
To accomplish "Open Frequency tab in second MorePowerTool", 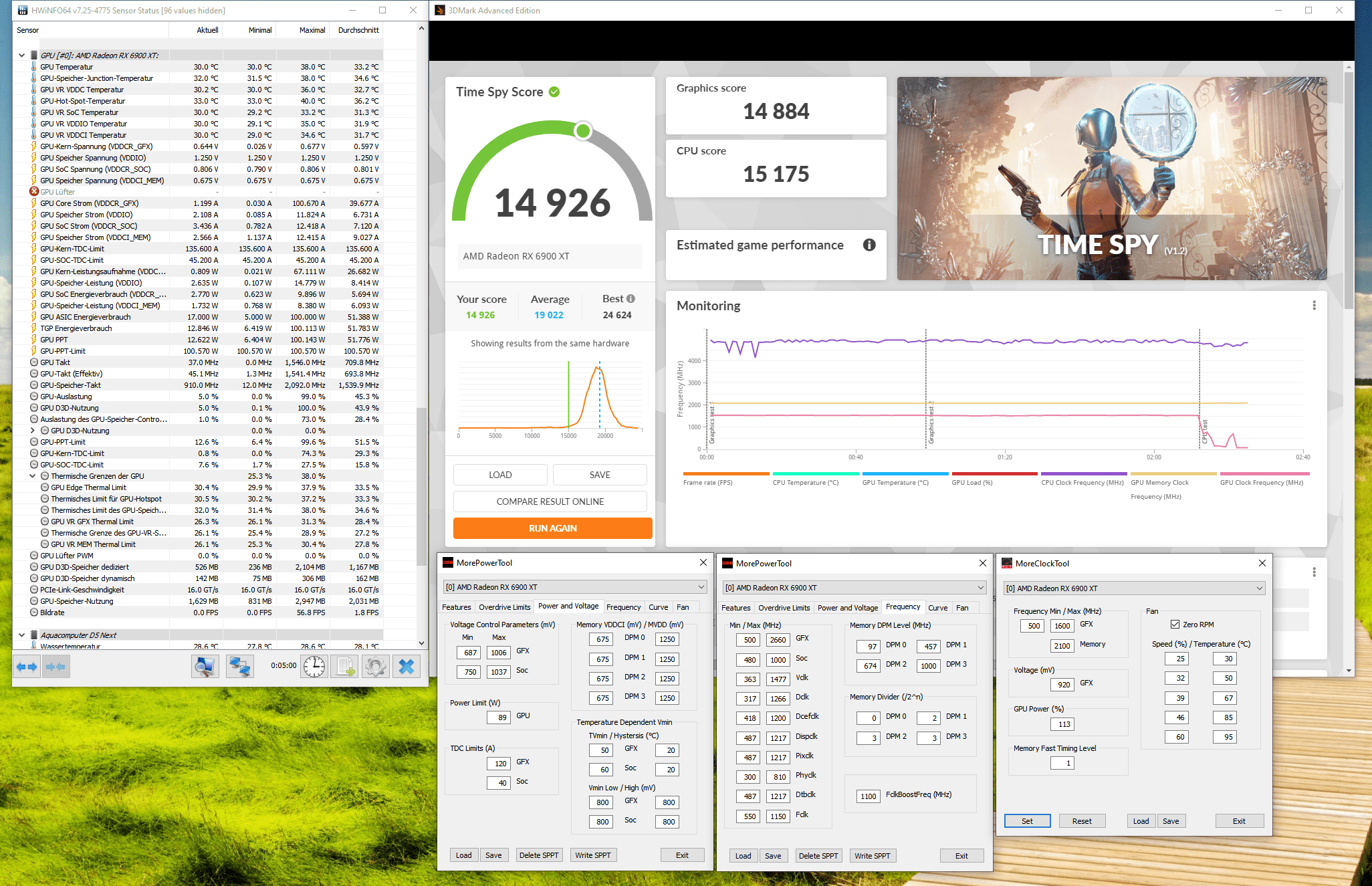I will (903, 607).
